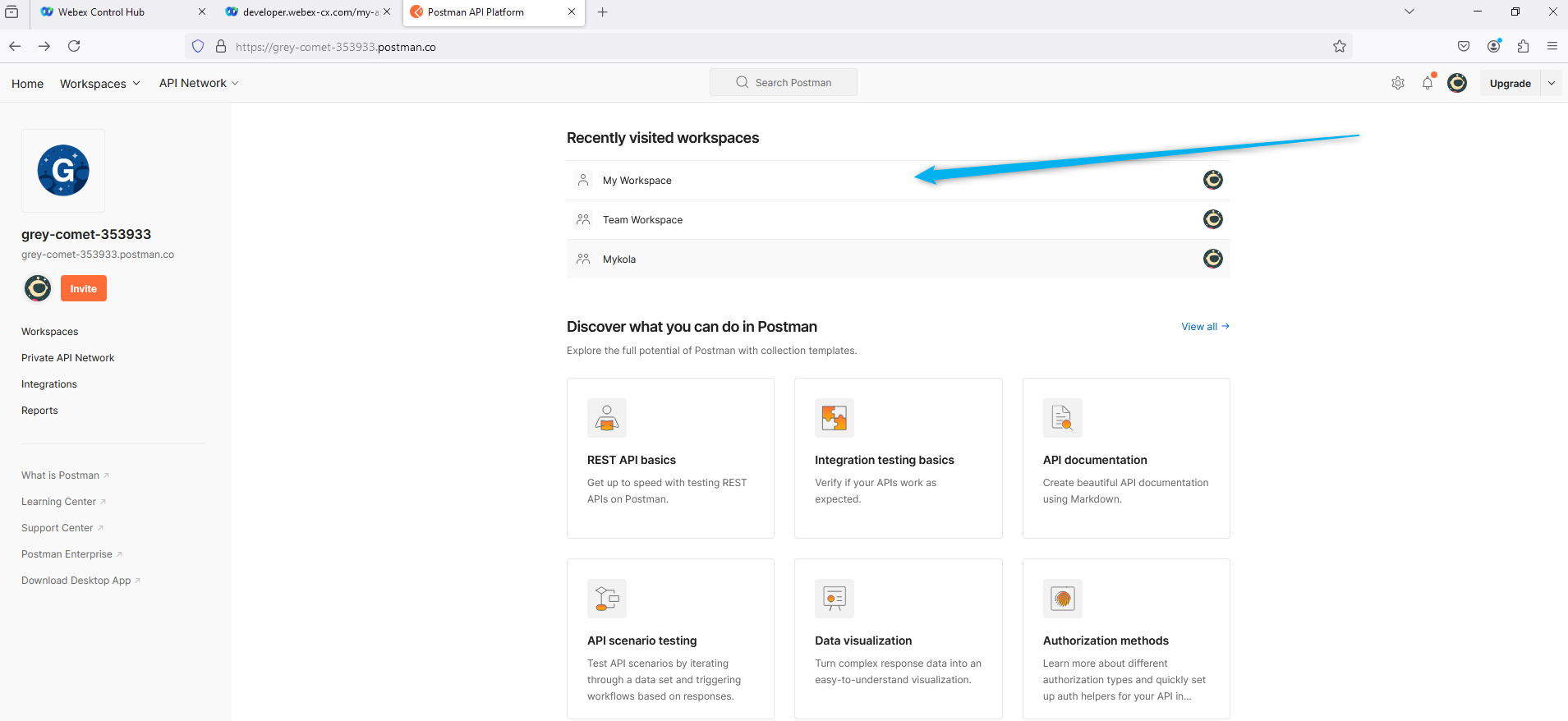The image size is (1568, 721).
Task: Open user avatar in top header
Action: tap(1457, 83)
